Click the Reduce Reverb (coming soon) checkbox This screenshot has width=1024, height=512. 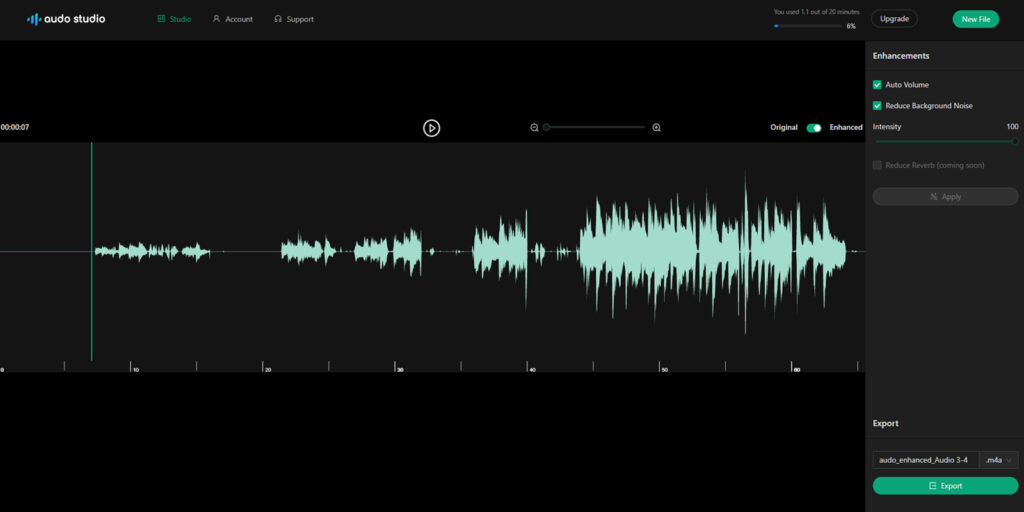(877, 165)
